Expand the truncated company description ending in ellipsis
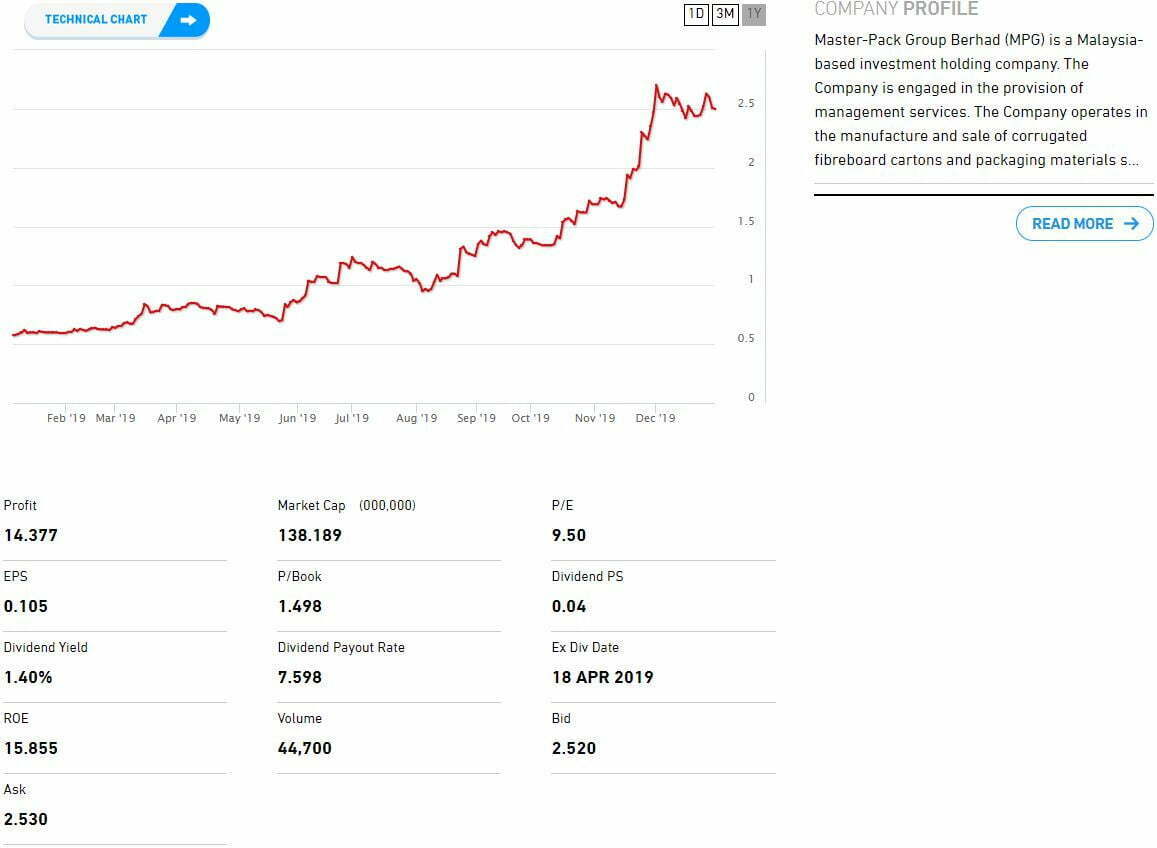1157x848 pixels. pos(1130,160)
